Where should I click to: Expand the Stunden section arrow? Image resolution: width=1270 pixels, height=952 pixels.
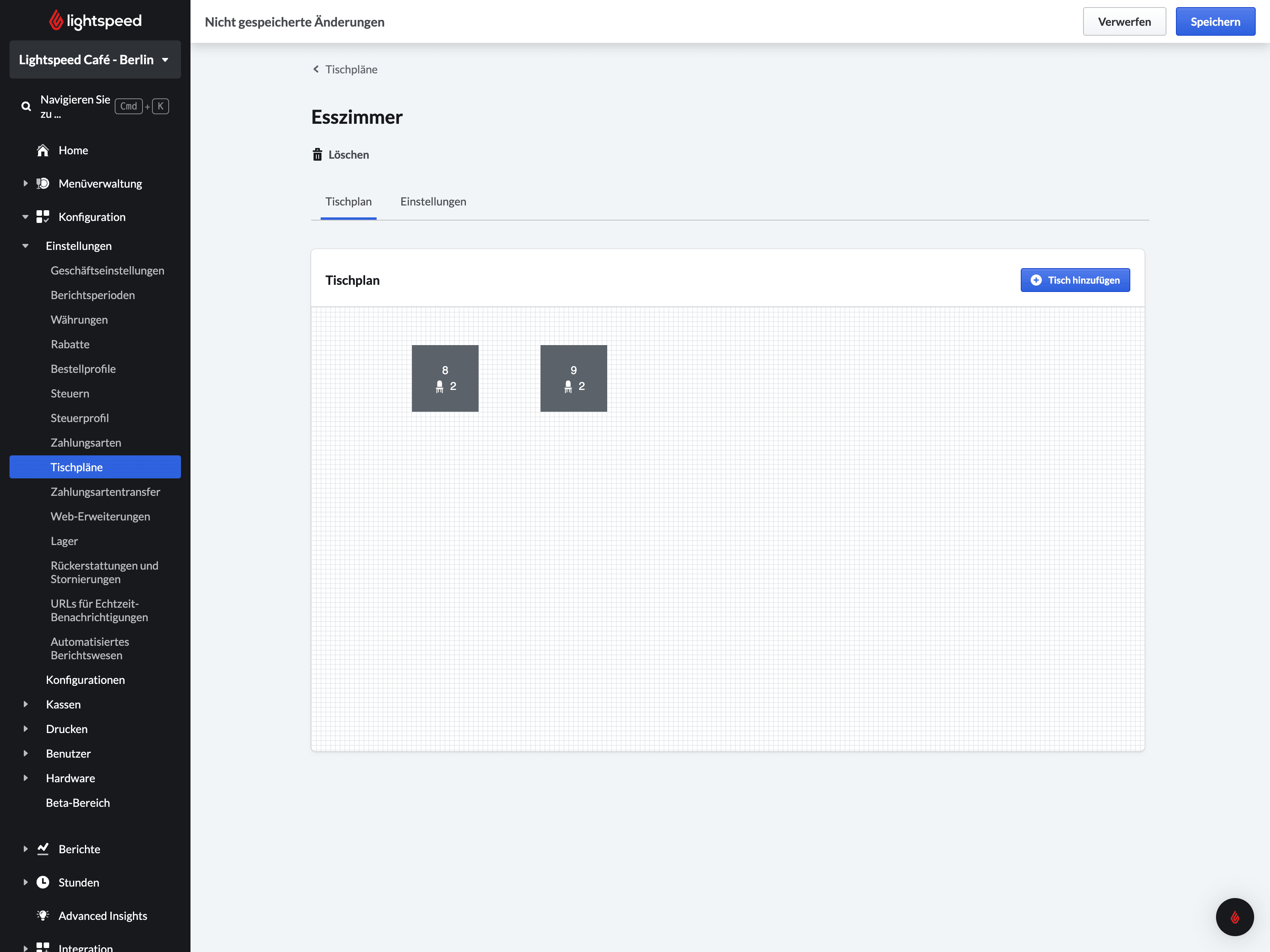25,883
